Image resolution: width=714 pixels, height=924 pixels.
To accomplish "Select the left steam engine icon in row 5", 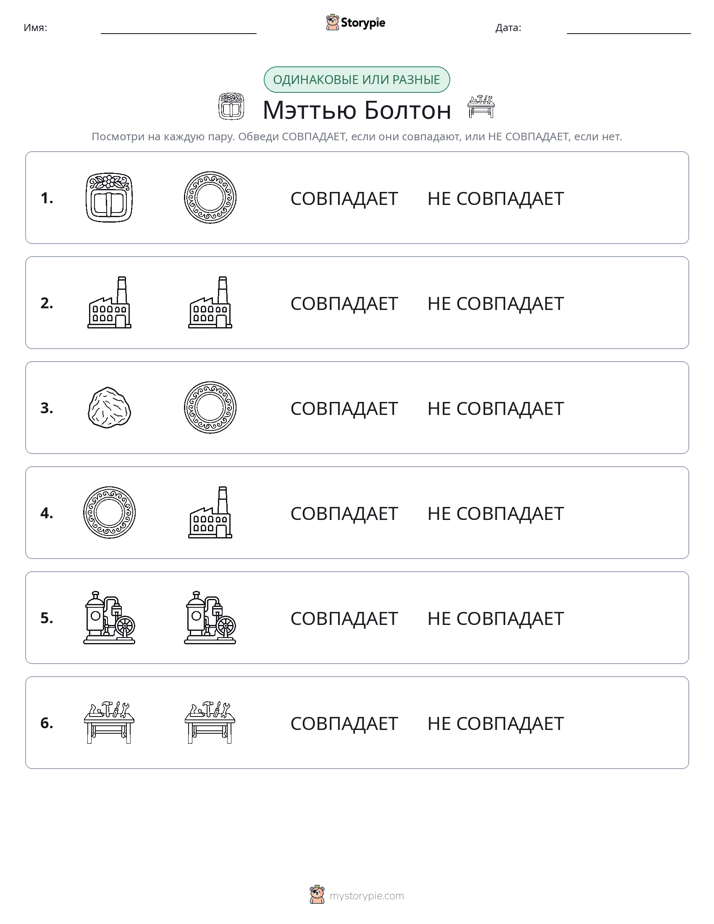I will [x=109, y=618].
